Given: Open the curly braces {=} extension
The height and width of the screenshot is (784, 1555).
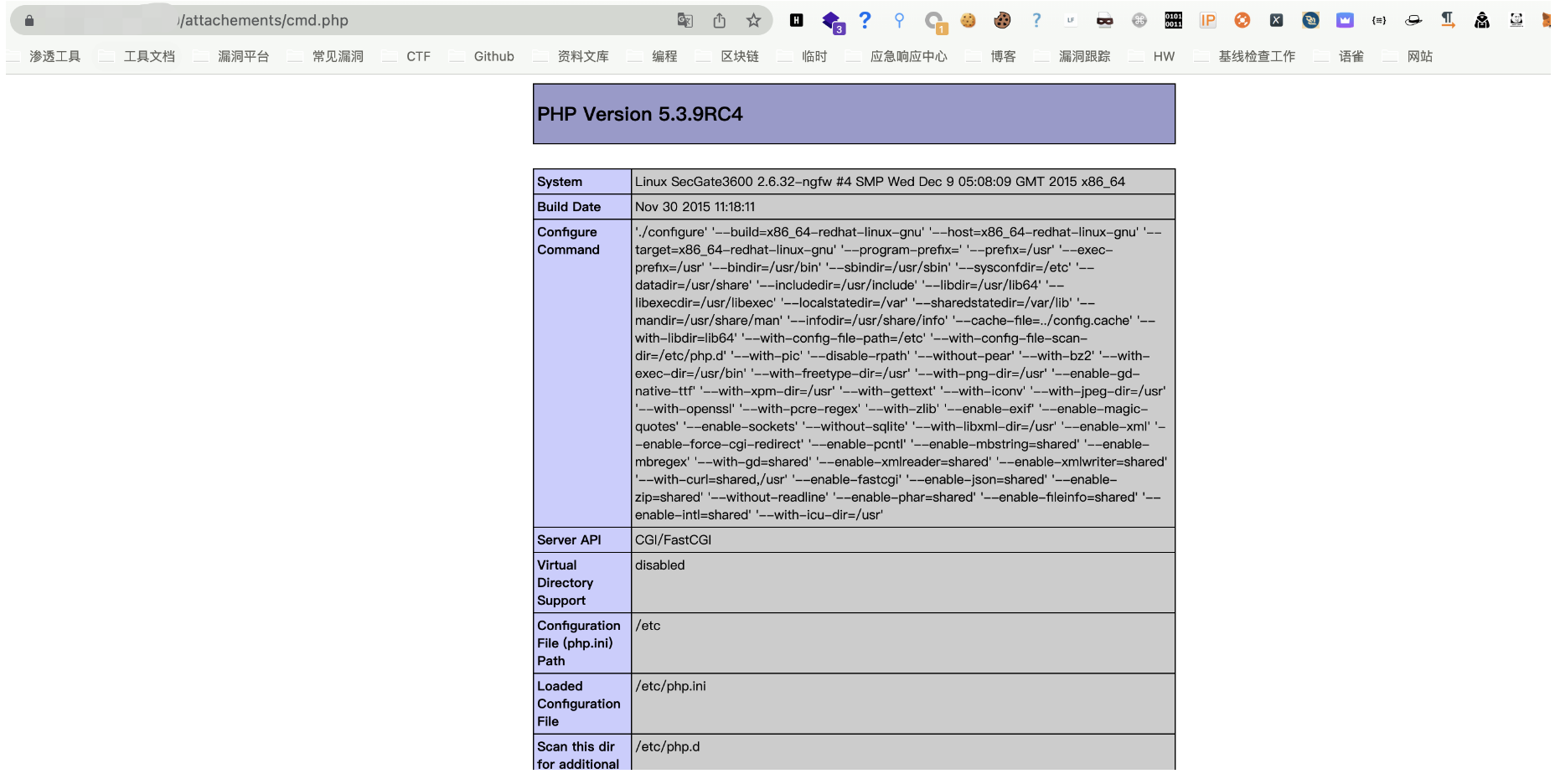Looking at the screenshot, I should coord(1379,20).
